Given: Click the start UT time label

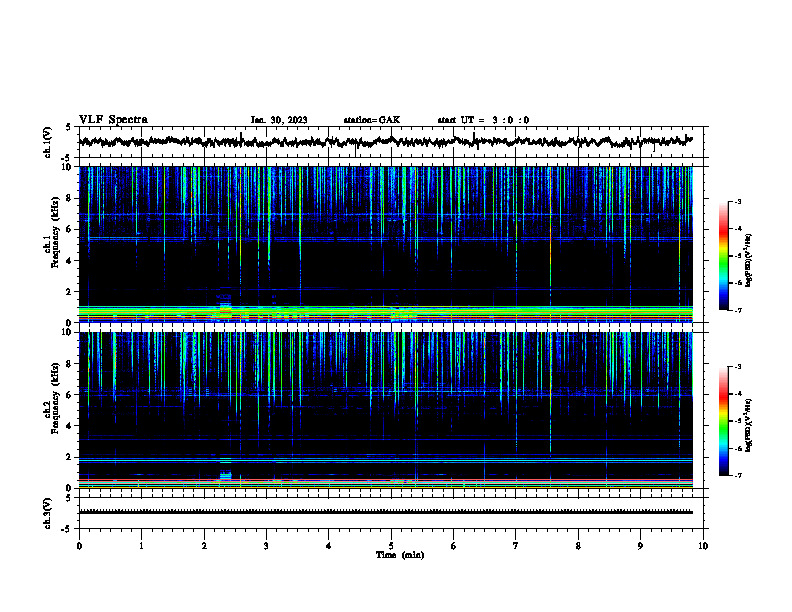Looking at the screenshot, I should click(483, 120).
